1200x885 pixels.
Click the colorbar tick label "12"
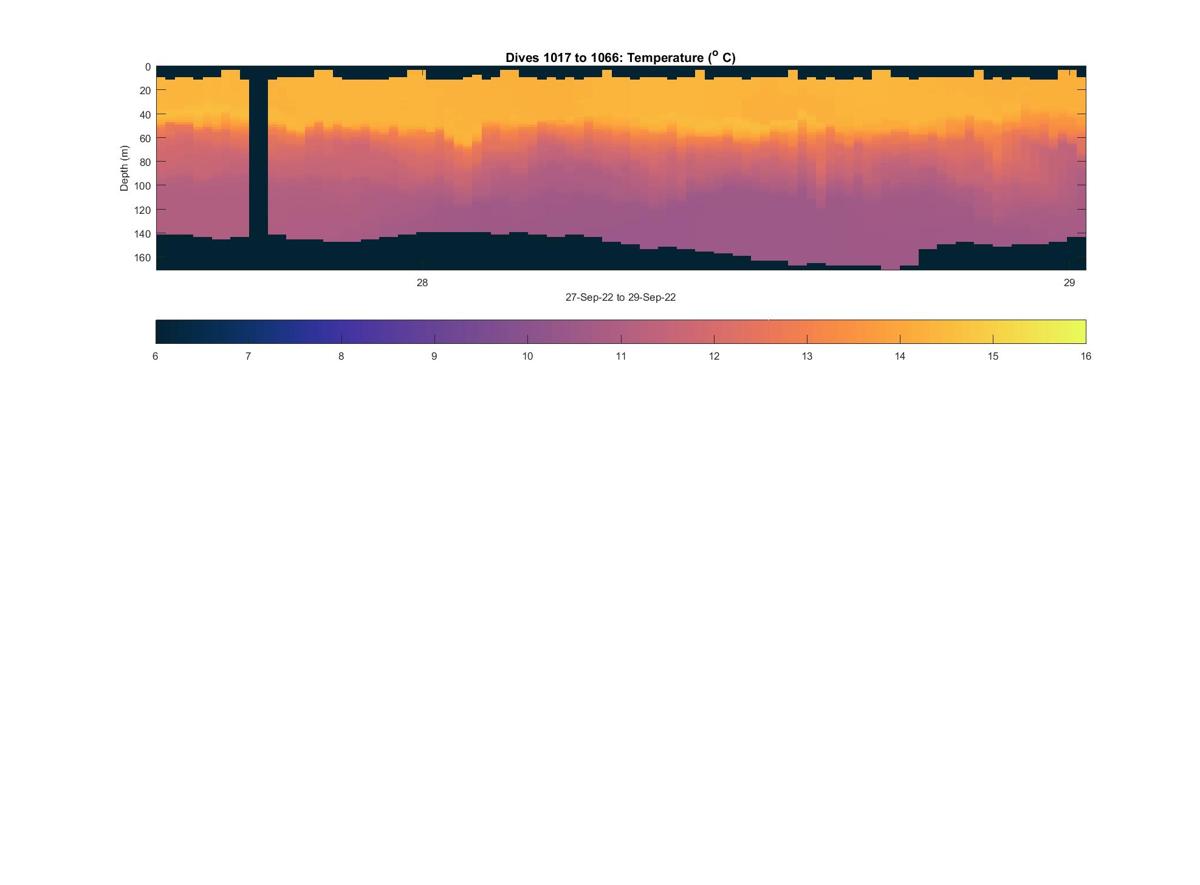tap(714, 356)
